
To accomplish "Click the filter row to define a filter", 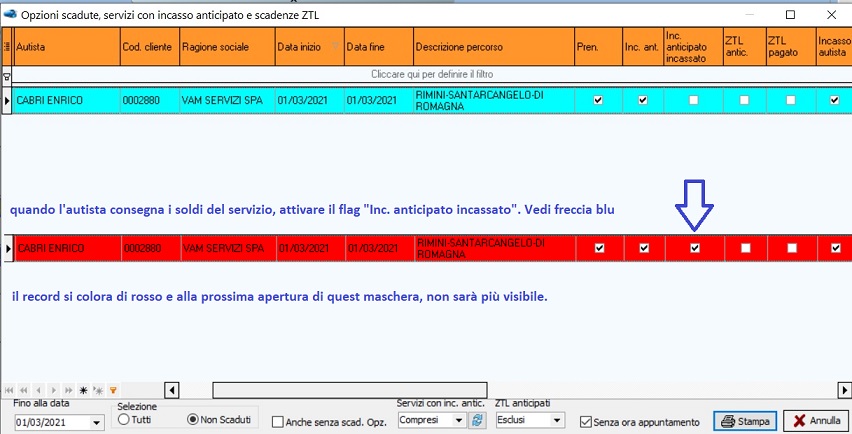I will (x=432, y=74).
